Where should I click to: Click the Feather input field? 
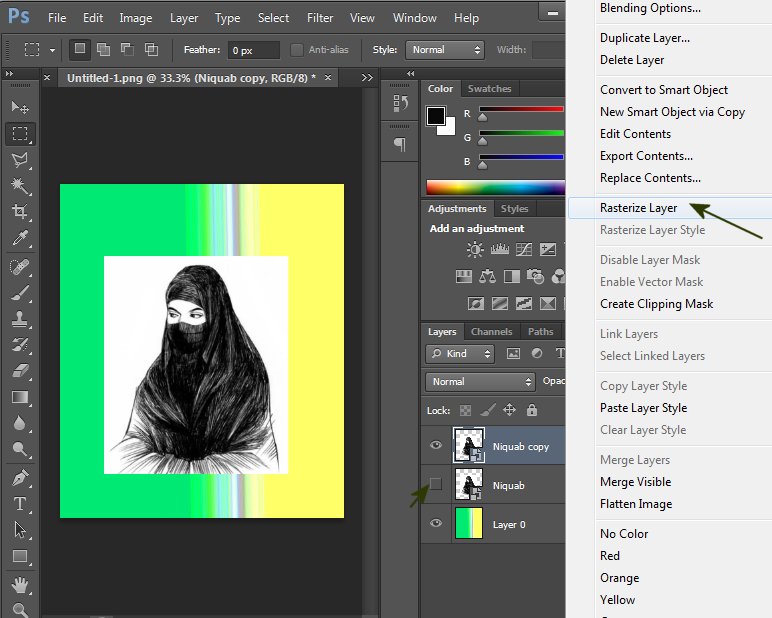(253, 50)
